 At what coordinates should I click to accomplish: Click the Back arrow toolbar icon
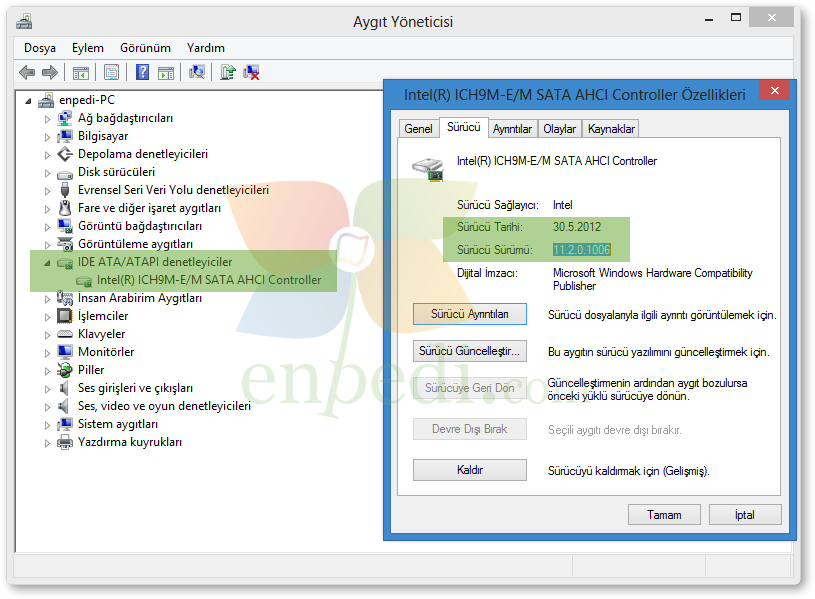point(27,72)
